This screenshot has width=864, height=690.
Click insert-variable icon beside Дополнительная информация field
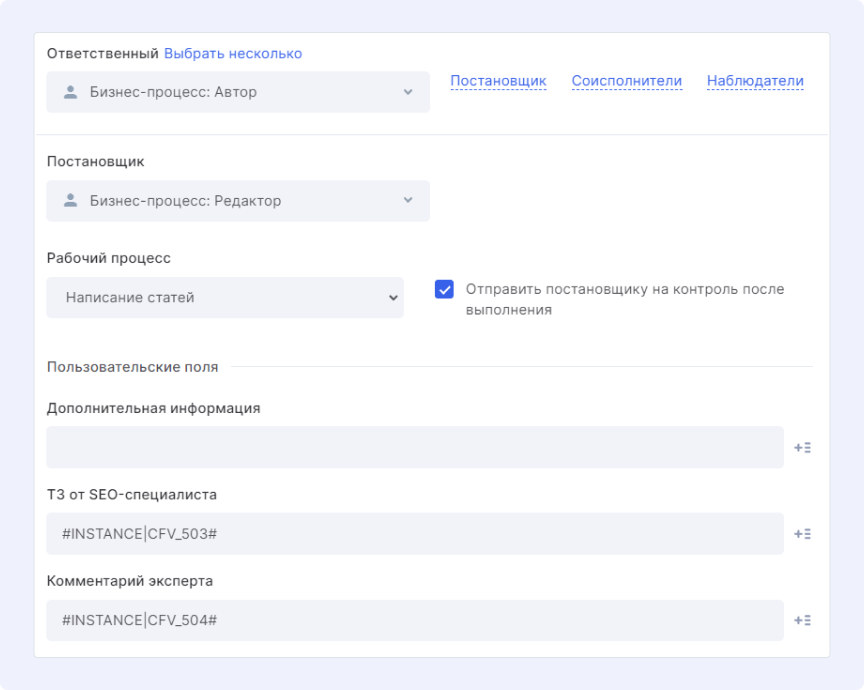pos(802,448)
